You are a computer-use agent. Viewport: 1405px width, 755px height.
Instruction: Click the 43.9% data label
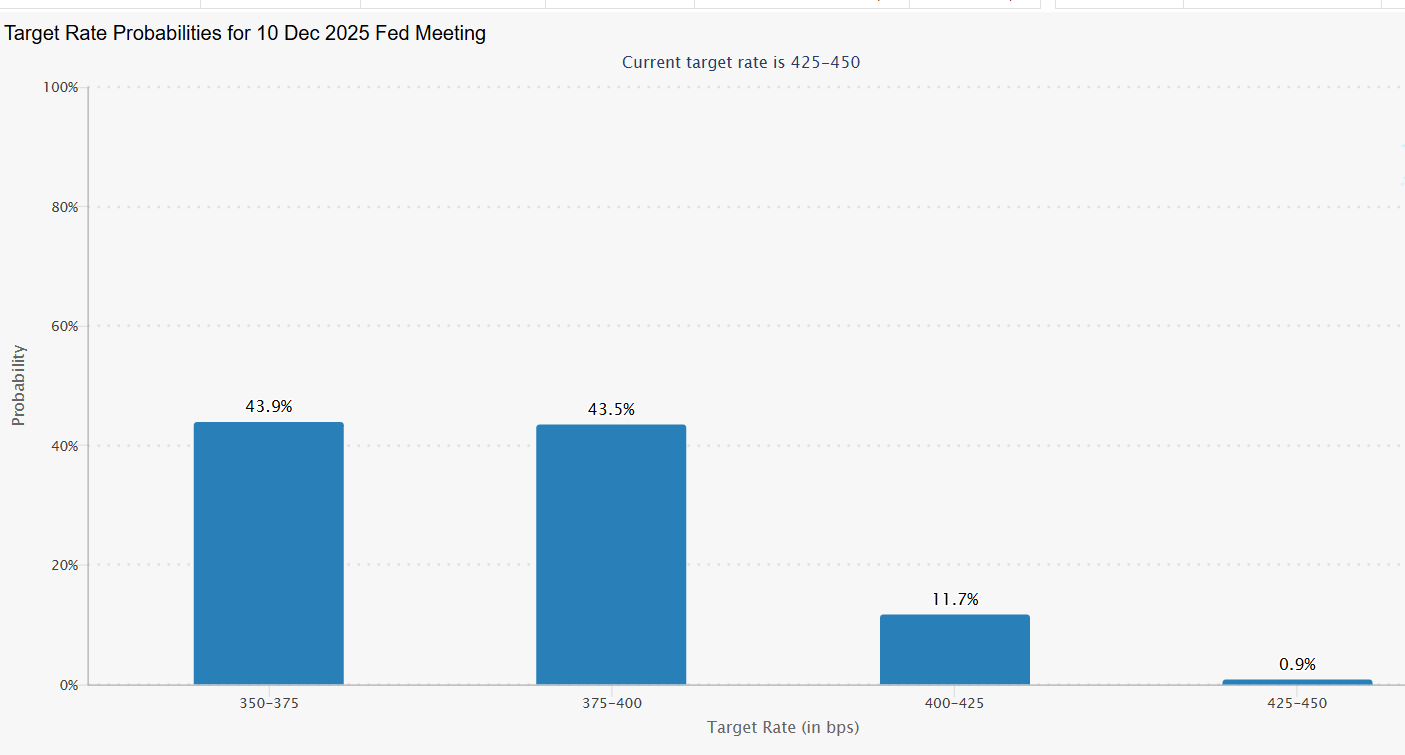(269, 407)
